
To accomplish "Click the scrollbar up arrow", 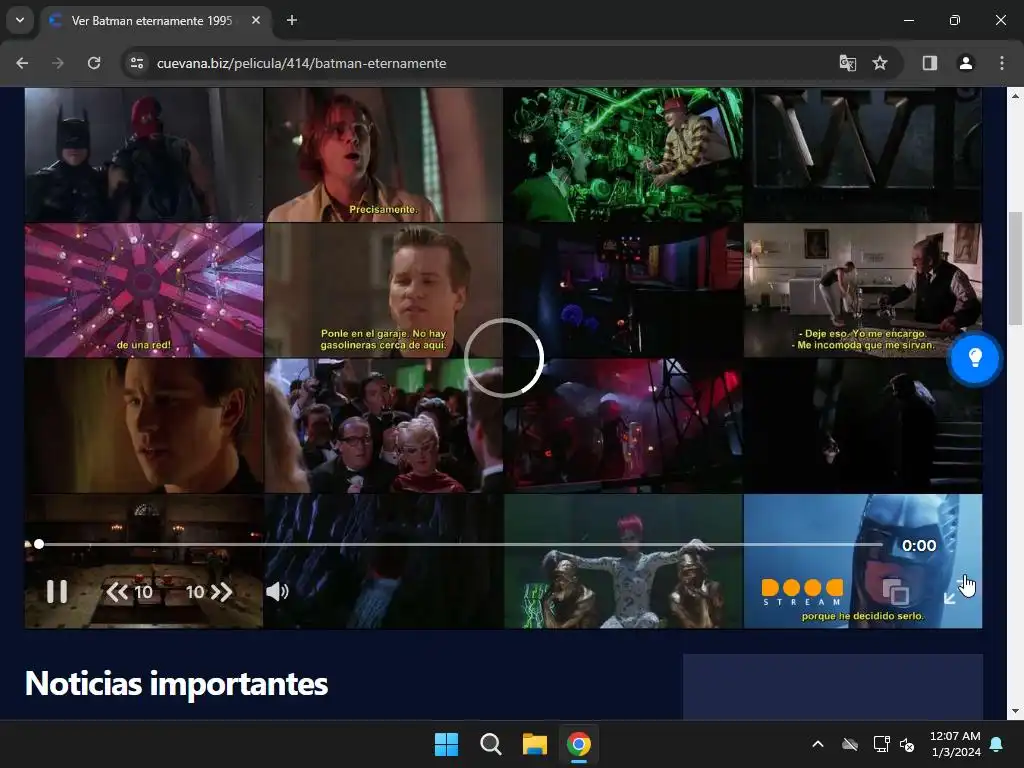I will coord(1015,96).
